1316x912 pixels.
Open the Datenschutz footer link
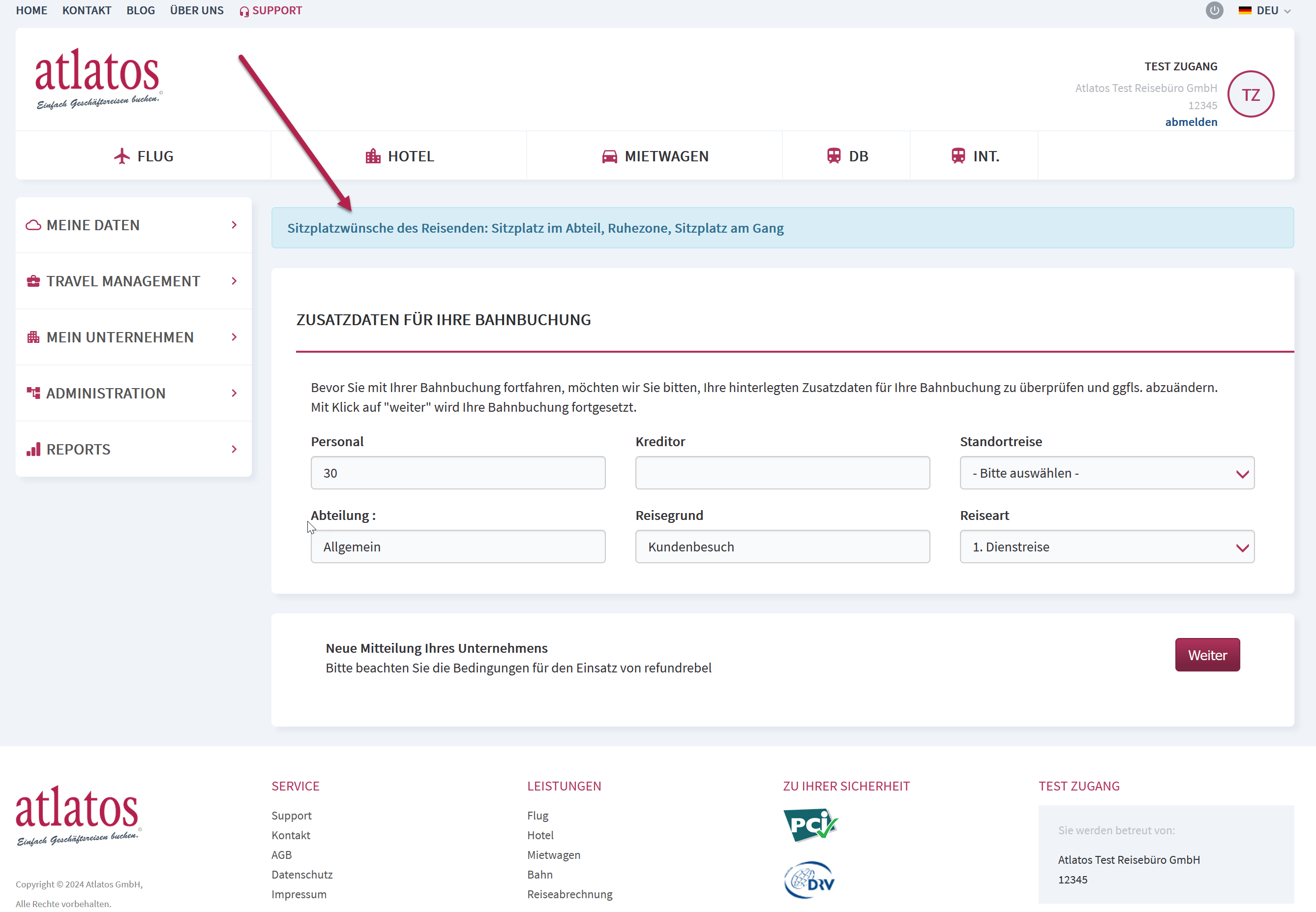point(301,875)
